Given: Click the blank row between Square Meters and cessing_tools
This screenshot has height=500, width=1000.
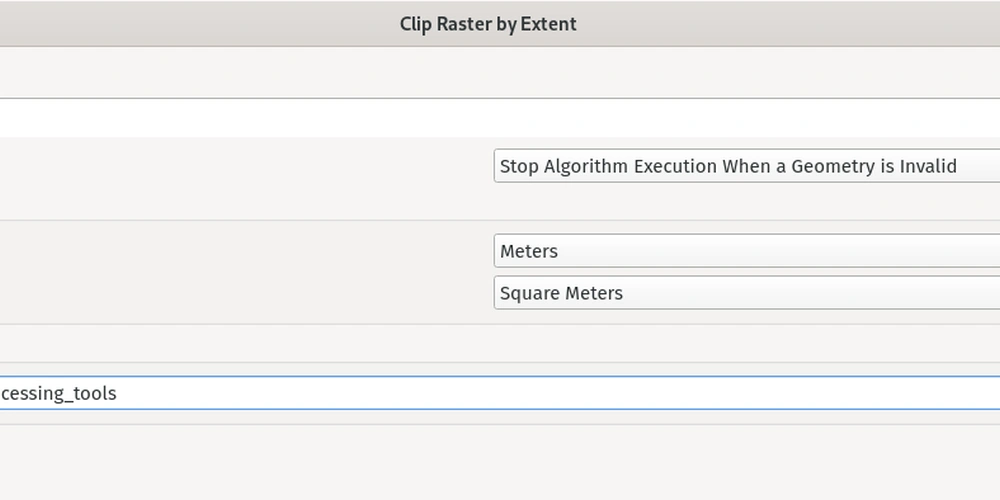Looking at the screenshot, I should pos(500,343).
